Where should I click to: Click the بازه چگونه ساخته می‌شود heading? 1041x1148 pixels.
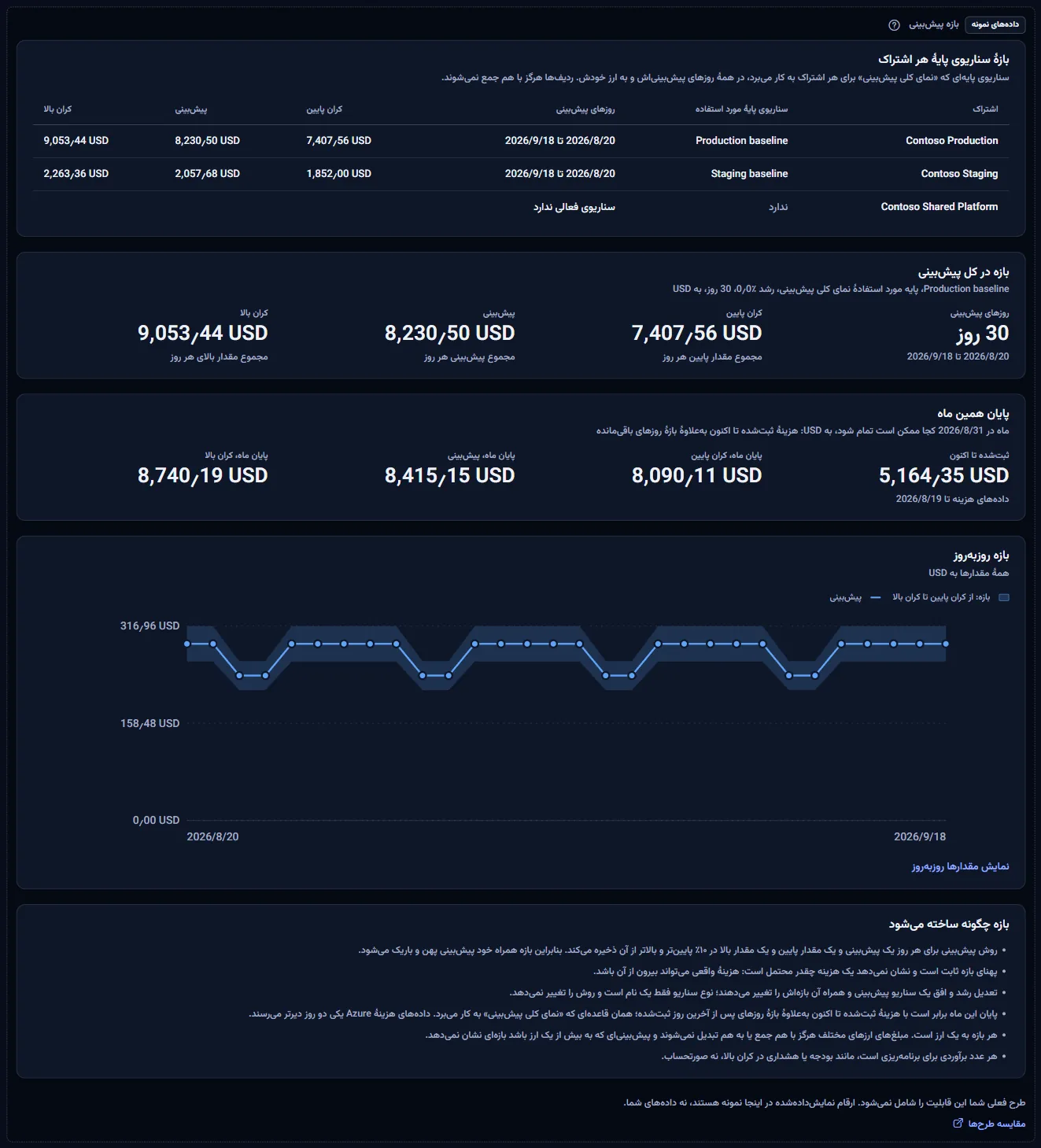(949, 924)
